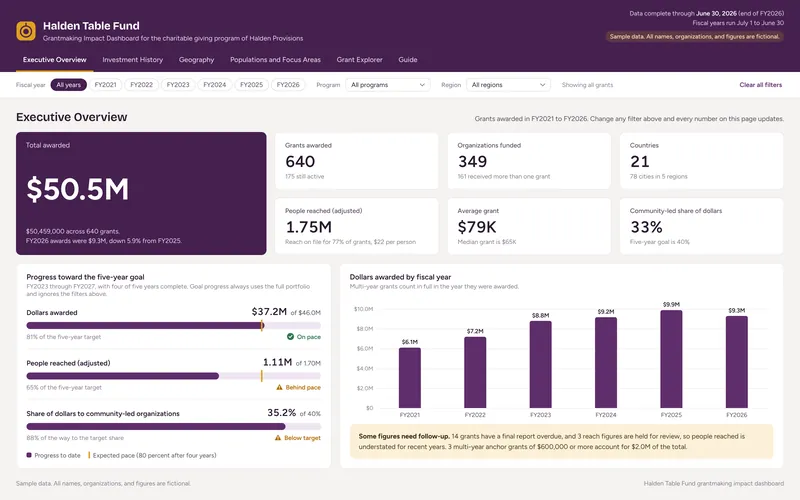Click the Behind pace status label

coord(303,387)
